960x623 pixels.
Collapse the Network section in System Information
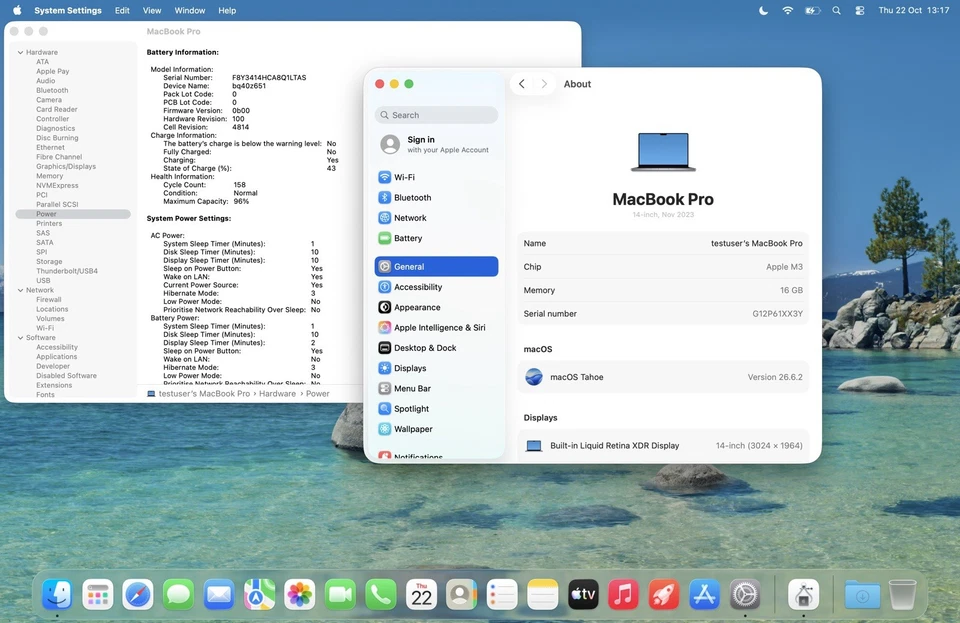pyautogui.click(x=20, y=290)
